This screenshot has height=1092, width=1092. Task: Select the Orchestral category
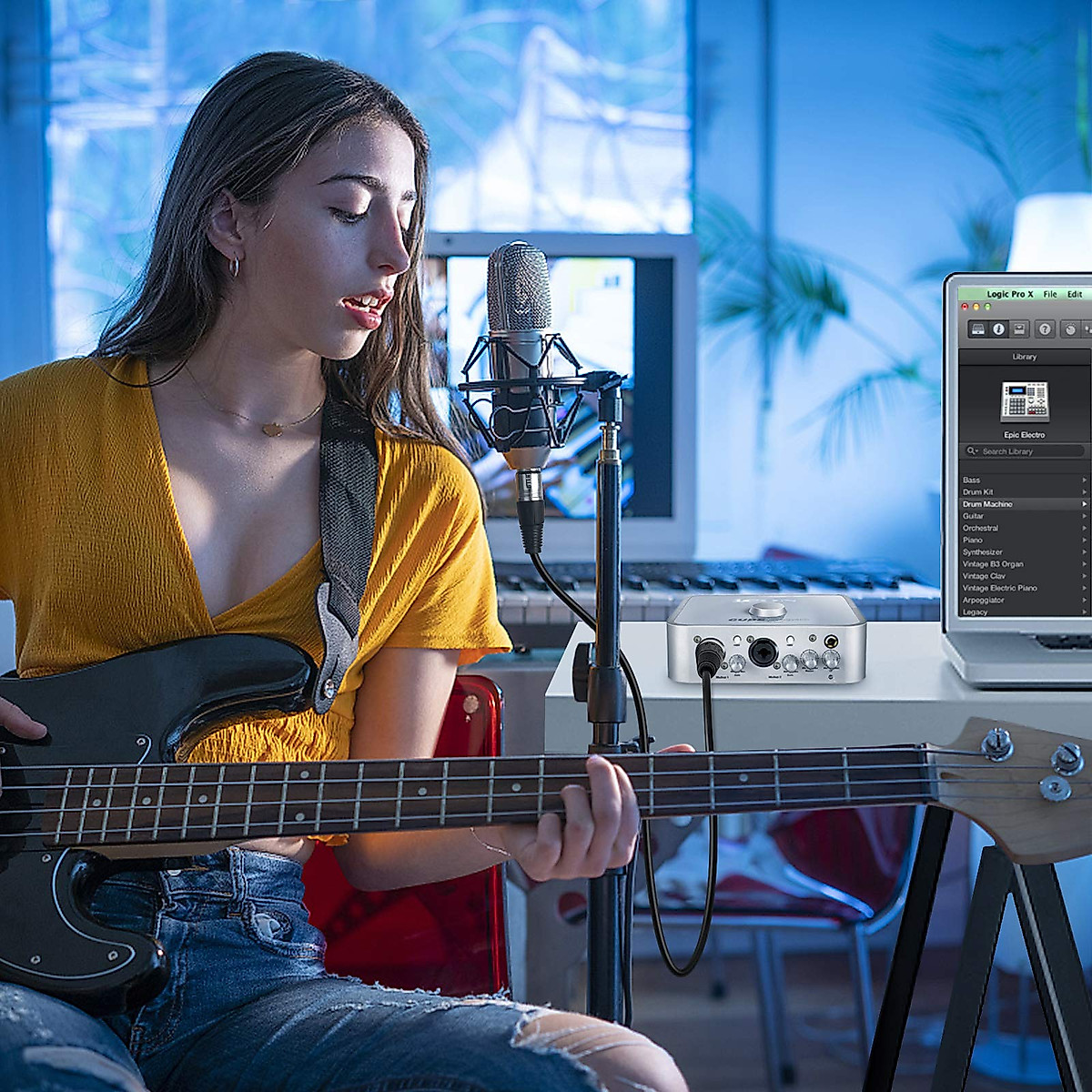[980, 528]
